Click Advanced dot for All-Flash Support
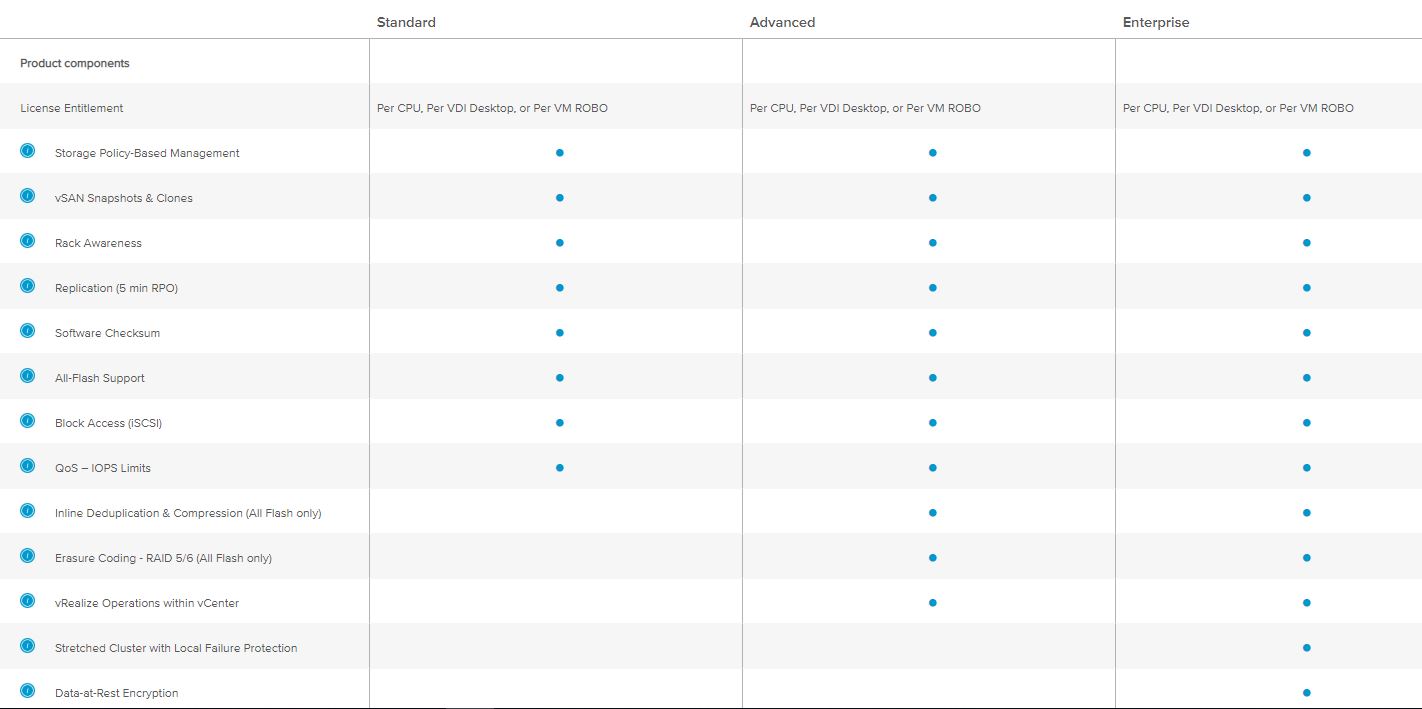Screen dimensions: 1422x709 (933, 378)
